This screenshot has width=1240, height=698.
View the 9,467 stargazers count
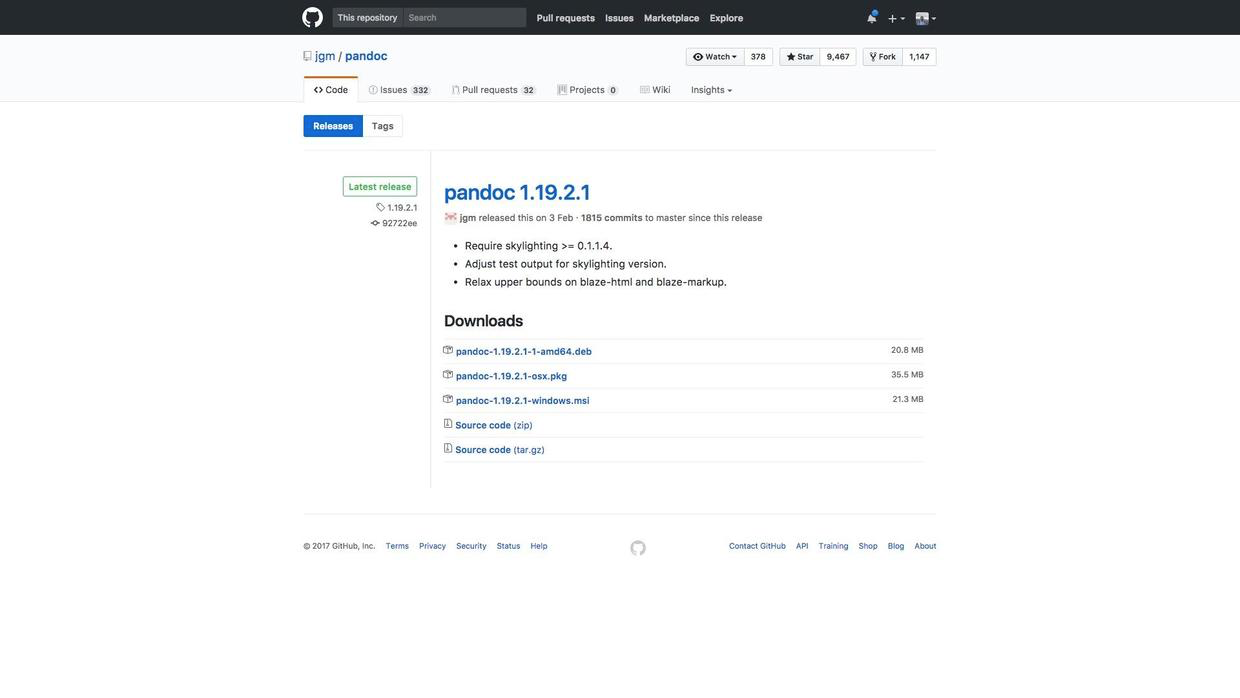click(x=838, y=57)
